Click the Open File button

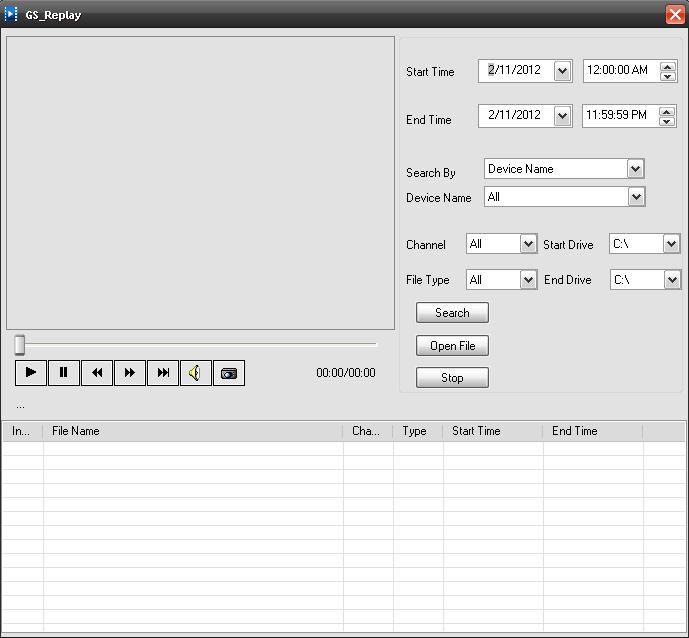click(x=452, y=346)
